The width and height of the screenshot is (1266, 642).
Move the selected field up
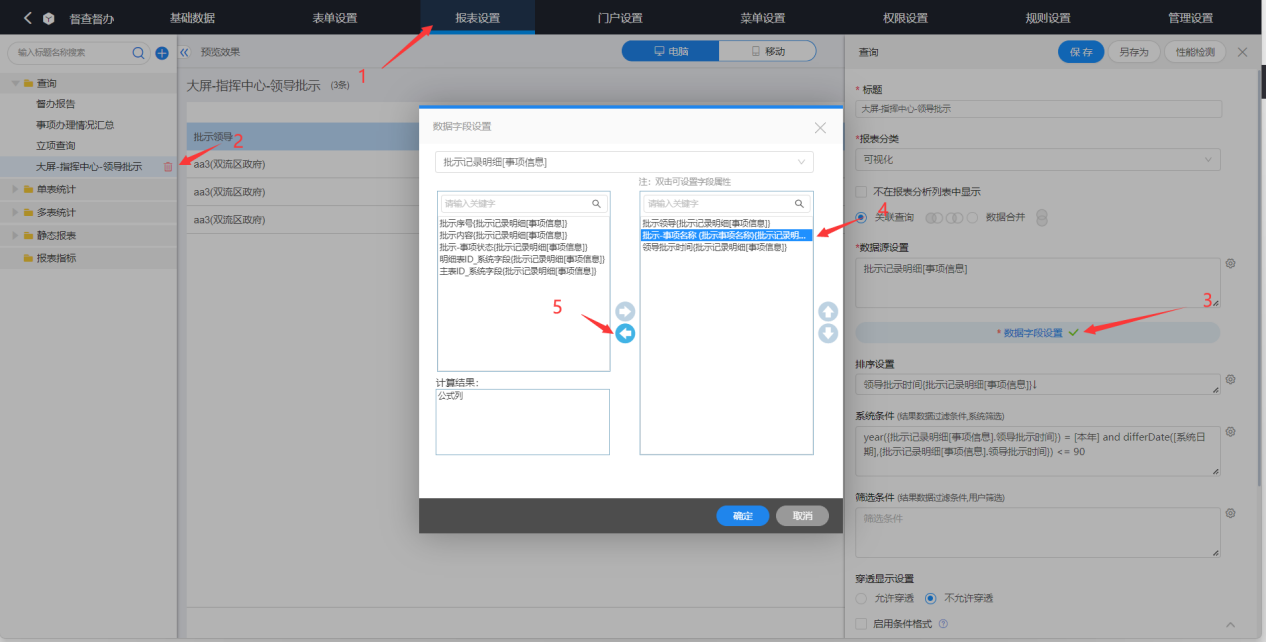tap(828, 312)
